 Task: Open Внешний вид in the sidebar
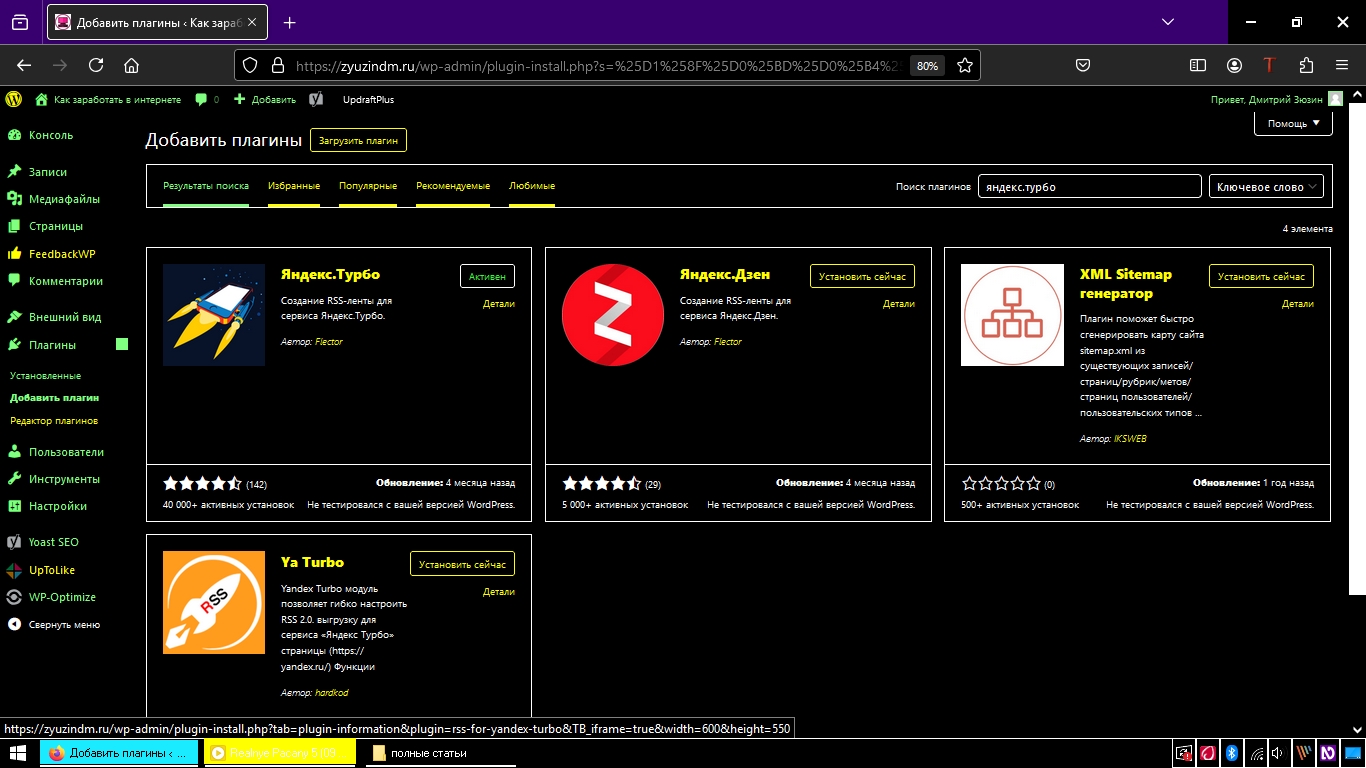coord(64,317)
